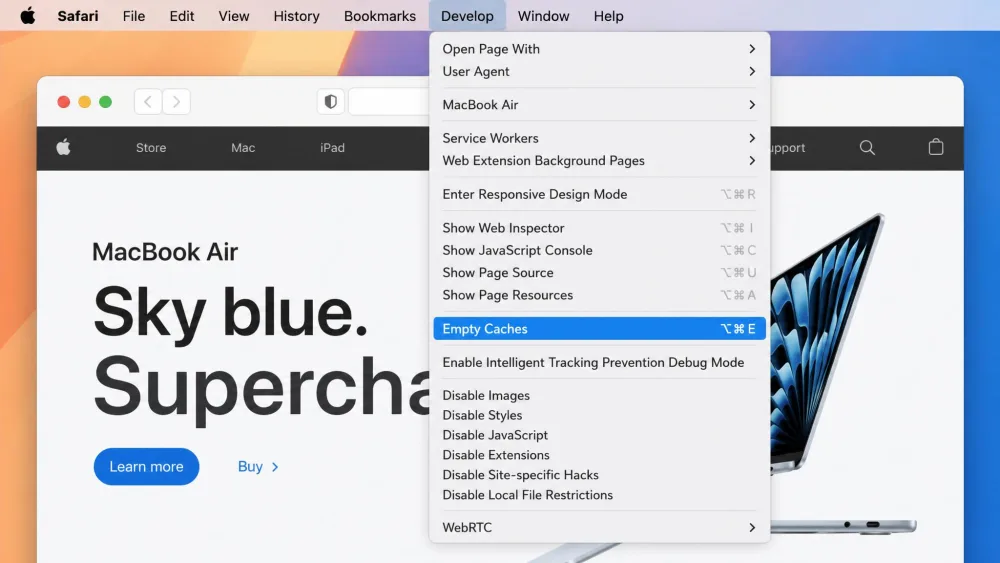Screen dimensions: 1000x563
Task: Open the Bookmarks menu
Action: coord(379,16)
